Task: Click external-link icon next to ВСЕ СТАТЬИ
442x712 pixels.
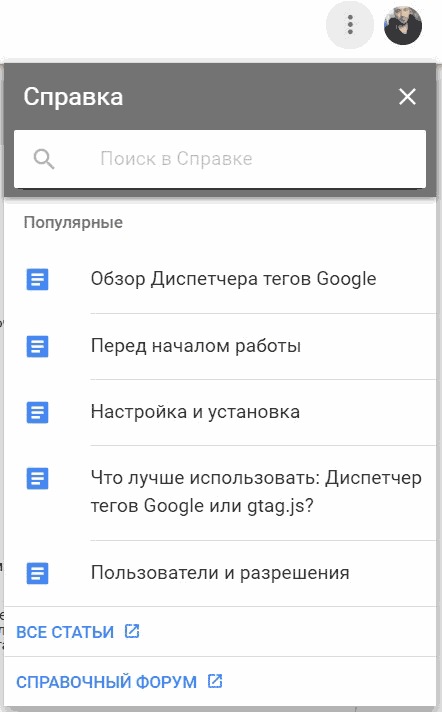Action: tap(132, 631)
